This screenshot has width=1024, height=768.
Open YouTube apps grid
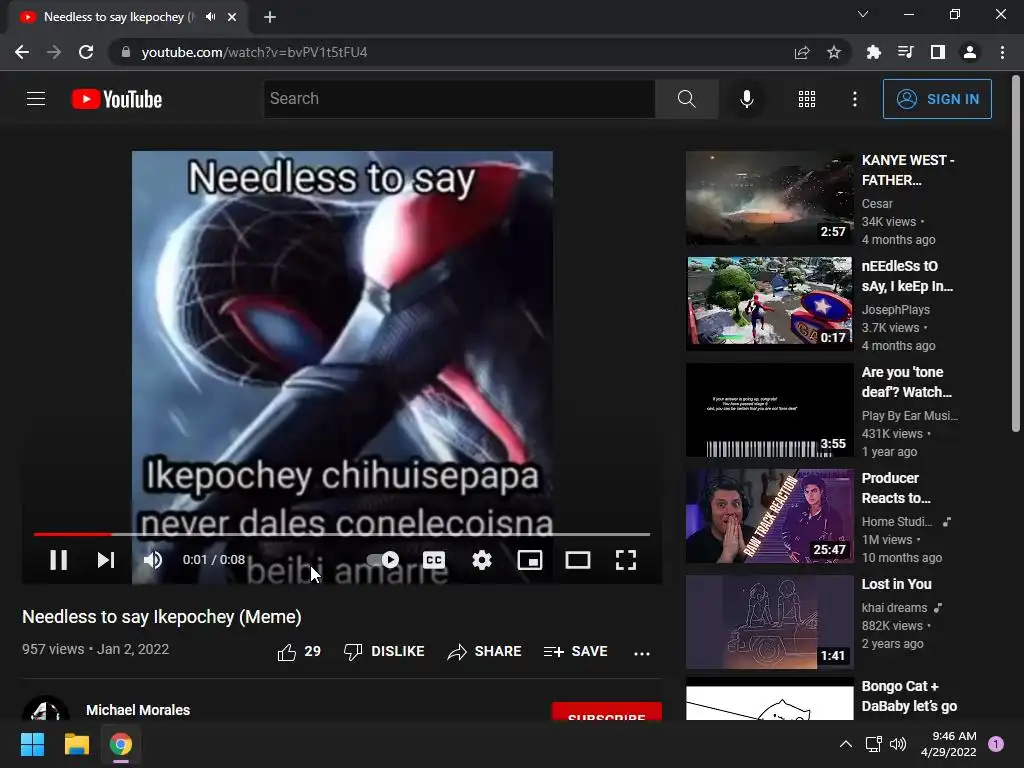point(807,99)
